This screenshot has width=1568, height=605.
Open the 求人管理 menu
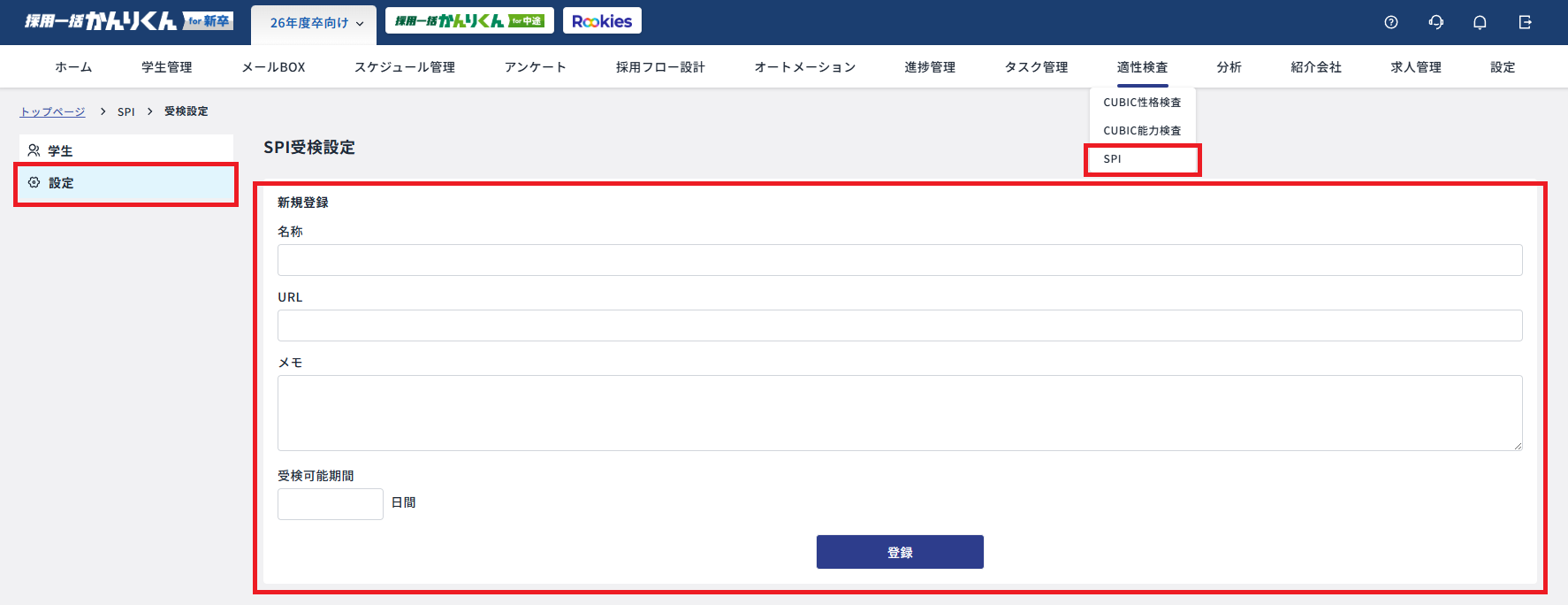point(1416,67)
